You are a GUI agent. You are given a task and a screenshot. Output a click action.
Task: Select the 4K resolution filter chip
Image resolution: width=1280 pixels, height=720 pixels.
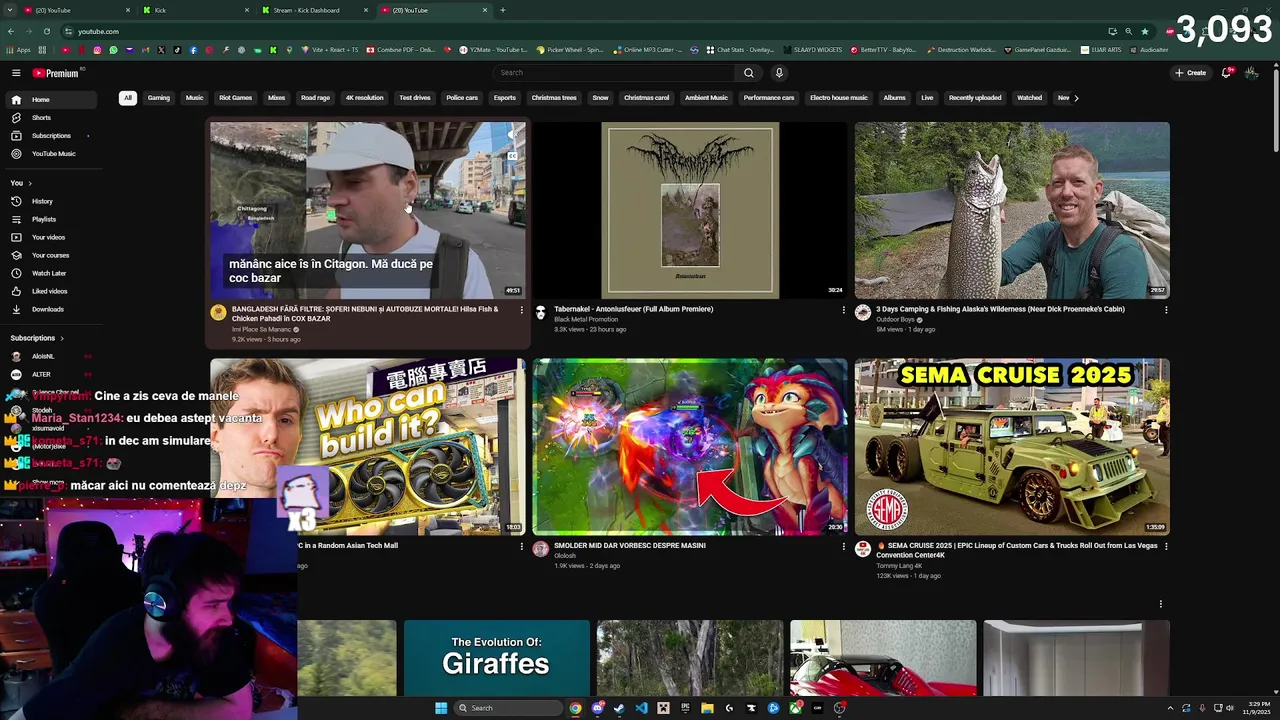pos(364,98)
